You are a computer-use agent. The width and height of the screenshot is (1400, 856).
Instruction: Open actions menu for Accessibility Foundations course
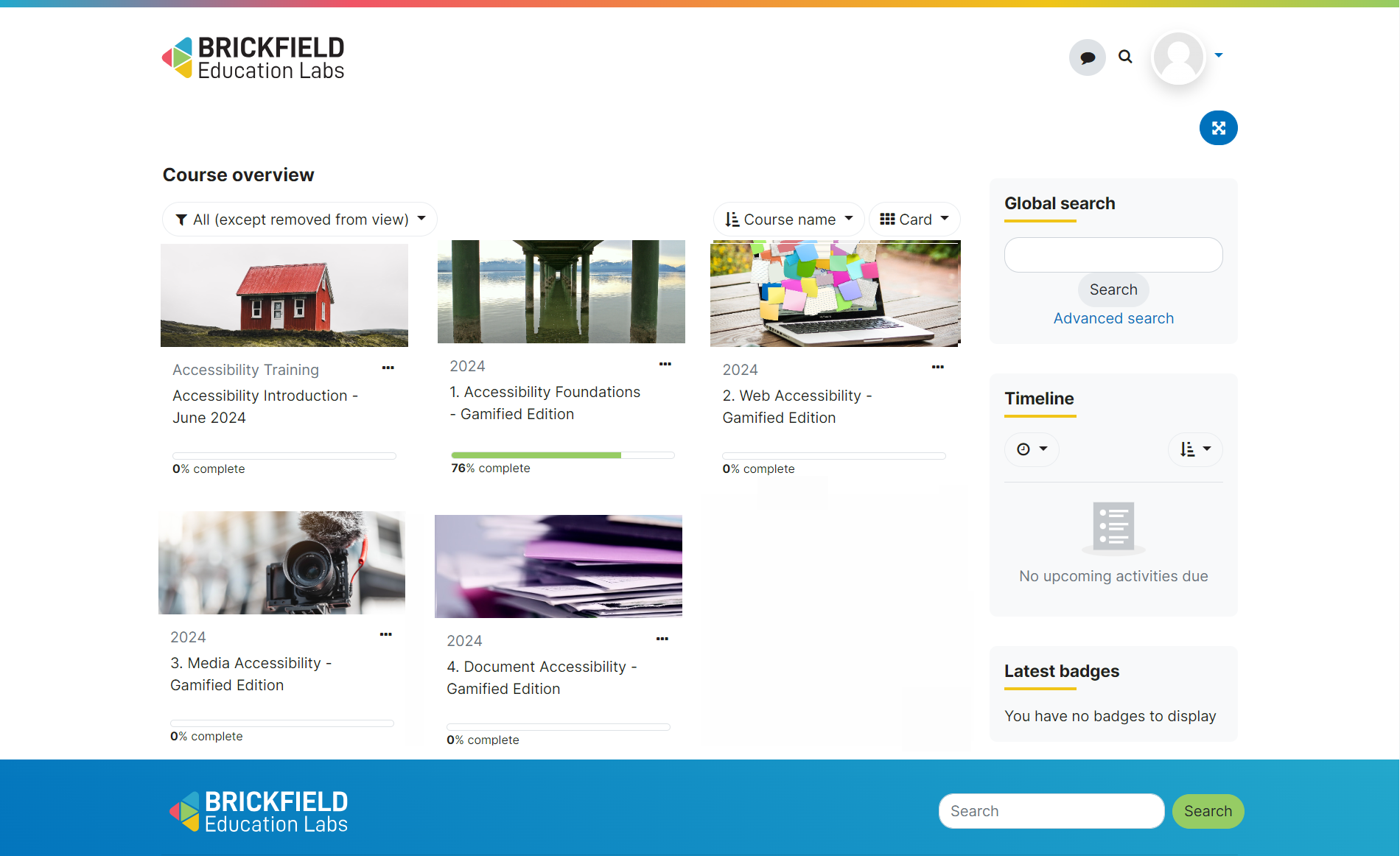point(665,364)
